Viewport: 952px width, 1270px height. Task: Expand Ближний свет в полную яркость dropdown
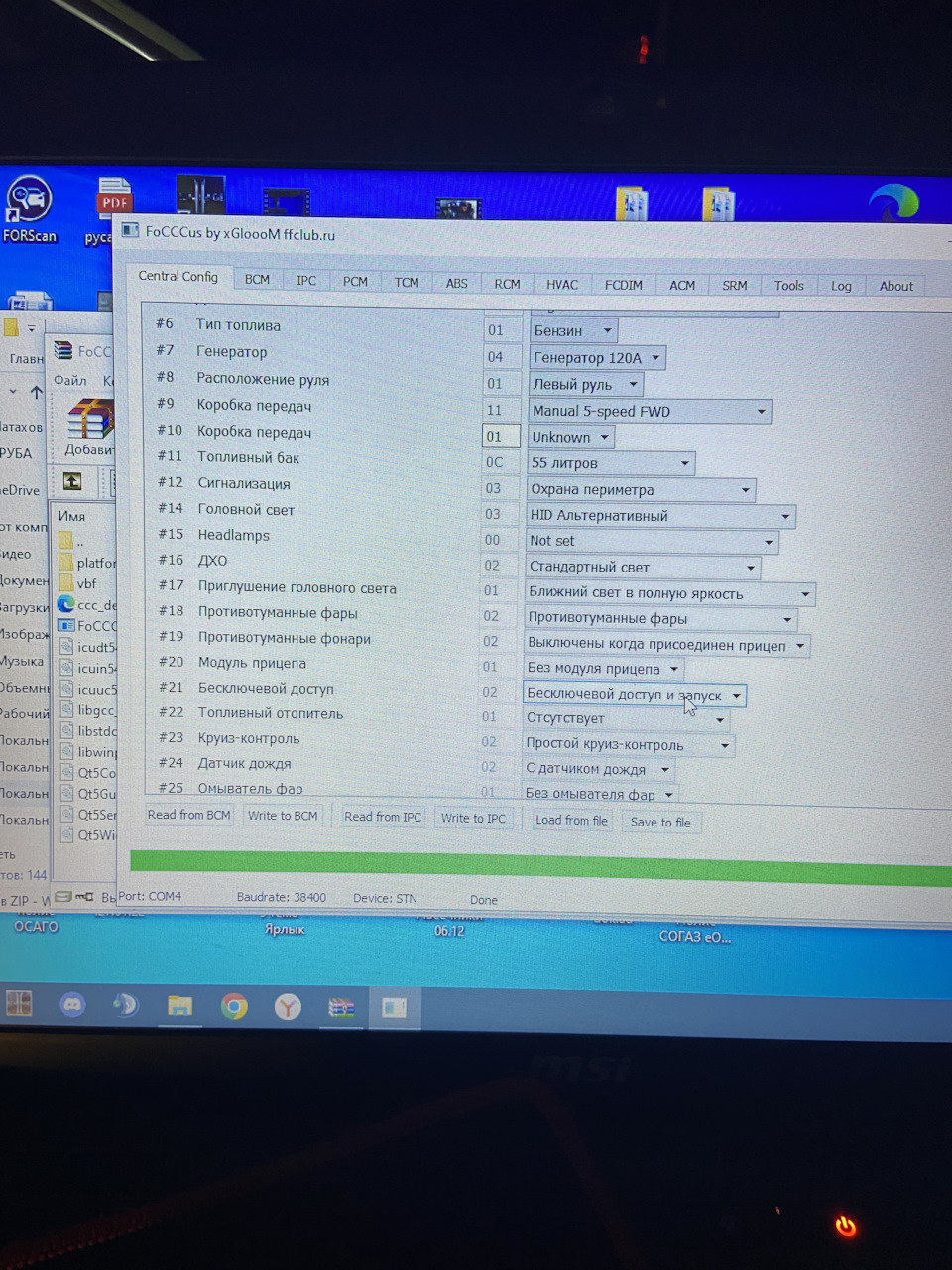pyautogui.click(x=669, y=593)
